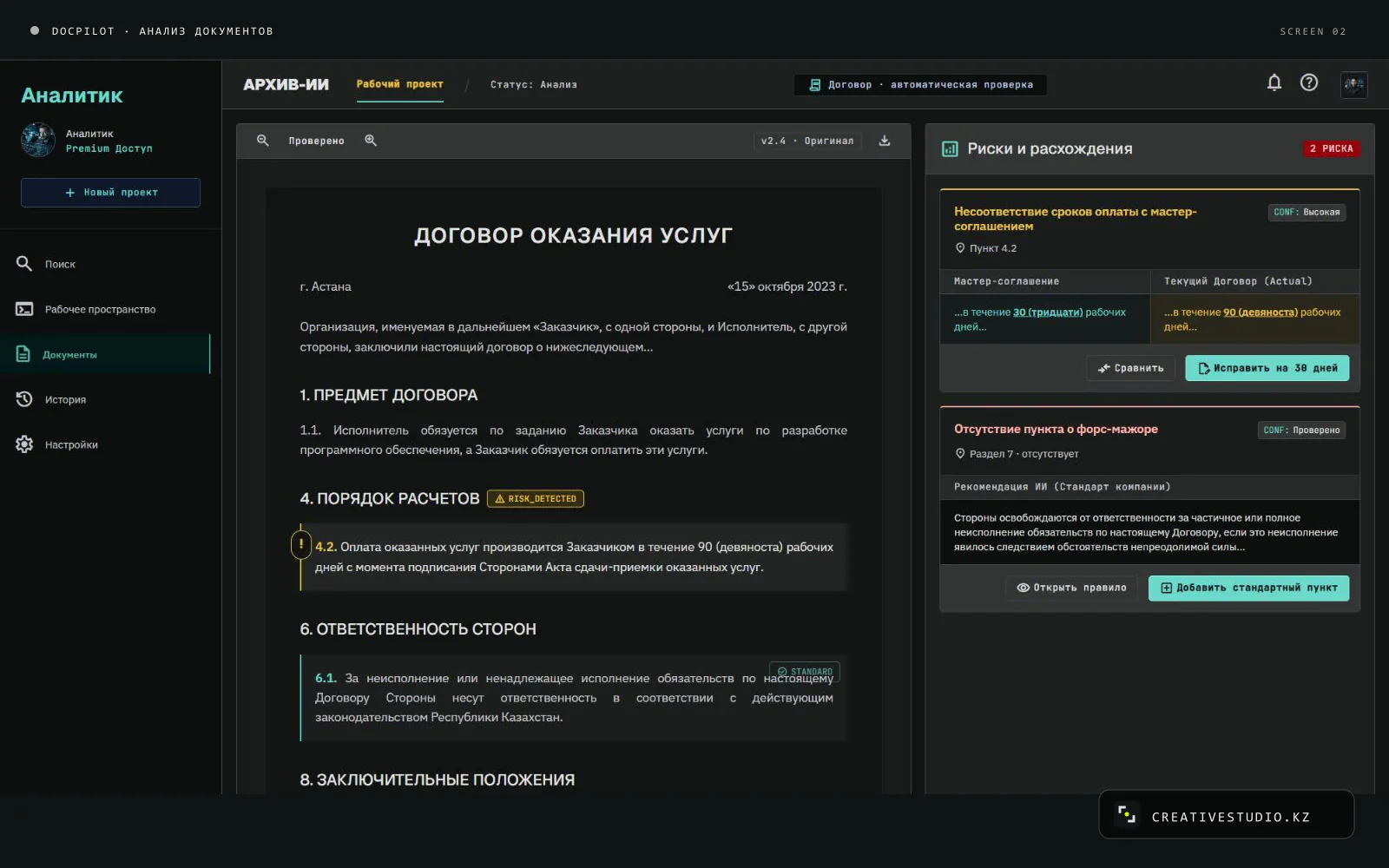Click the Сравнить button
Screen dimensions: 1389x868
pyautogui.click(x=1130, y=368)
